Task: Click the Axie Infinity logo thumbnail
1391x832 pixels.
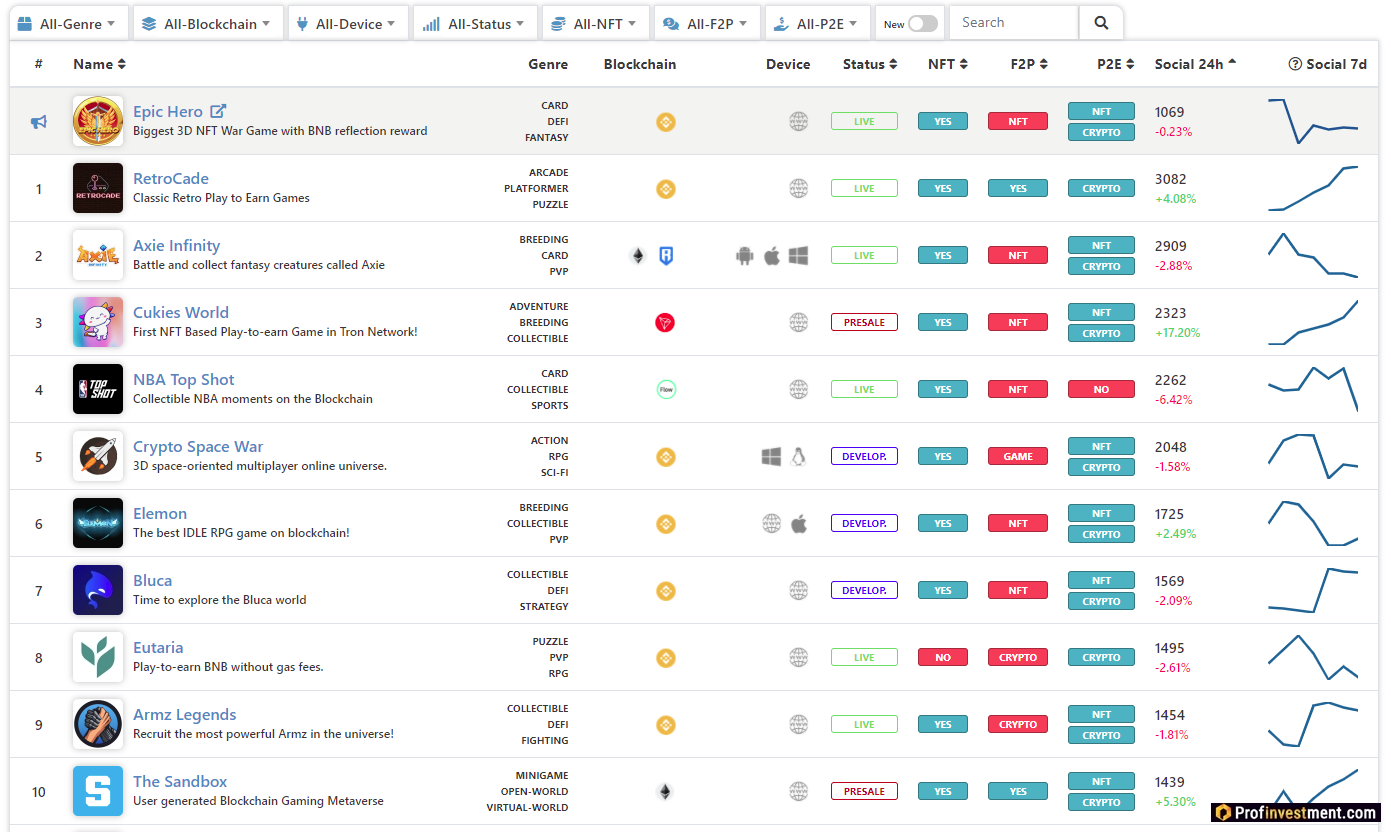Action: [98, 255]
